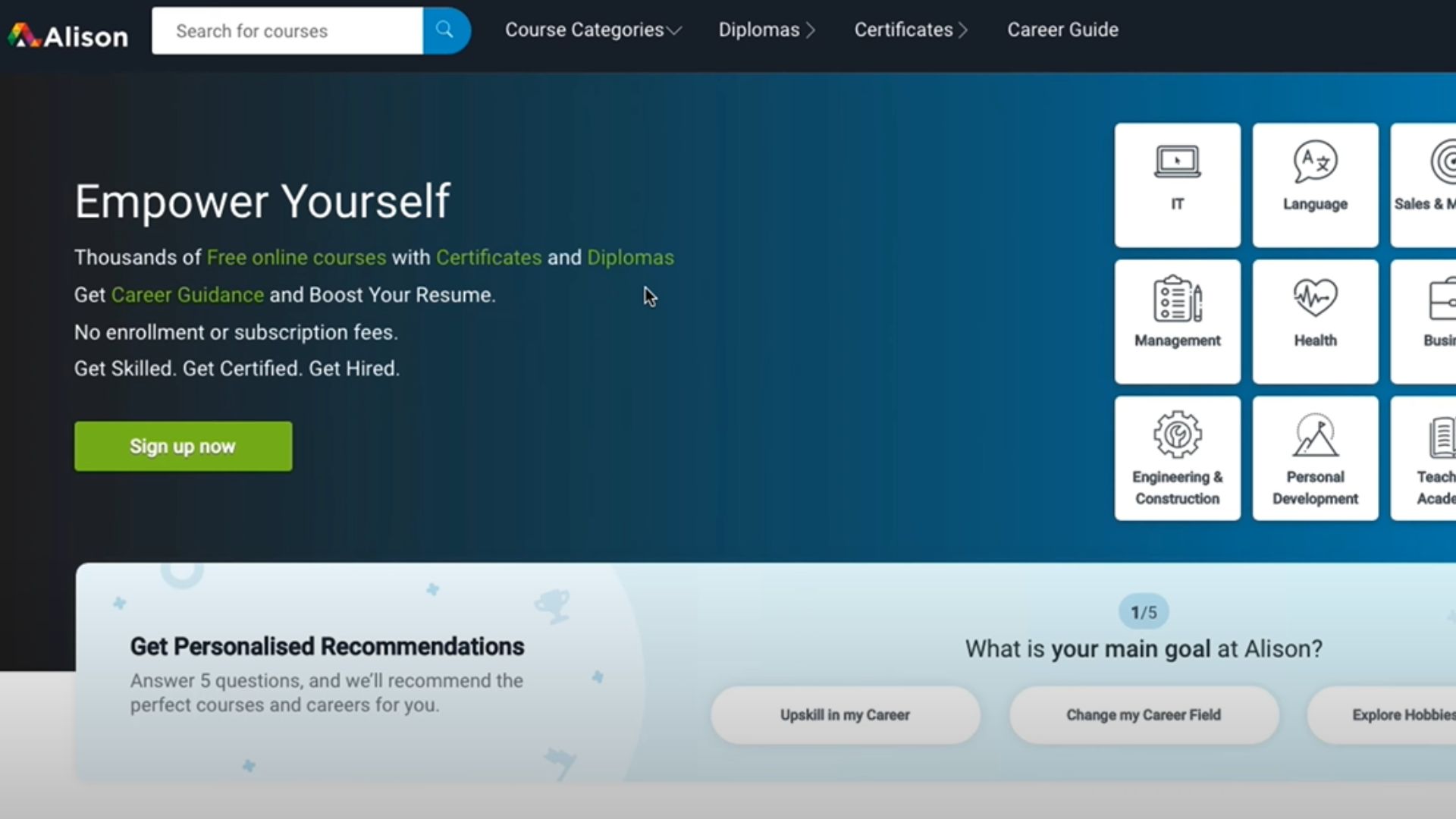The height and width of the screenshot is (819, 1456).
Task: Select the Health category tile
Action: 1315,322
